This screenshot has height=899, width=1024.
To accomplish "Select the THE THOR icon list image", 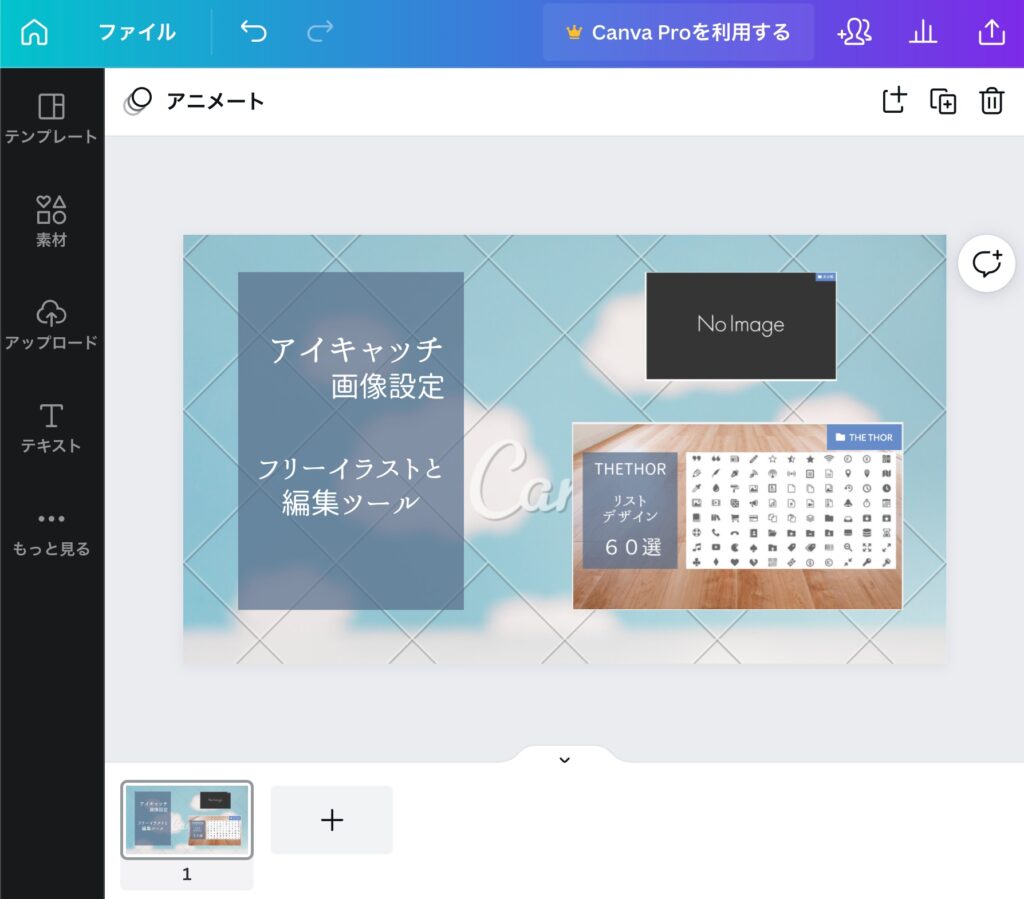I will click(x=737, y=516).
